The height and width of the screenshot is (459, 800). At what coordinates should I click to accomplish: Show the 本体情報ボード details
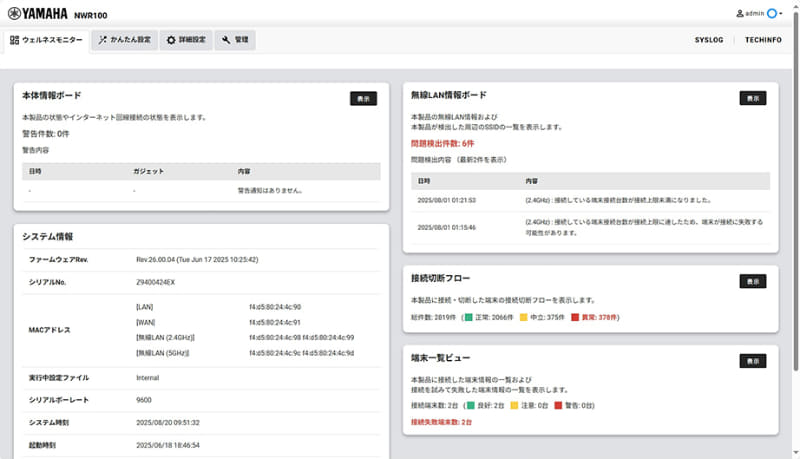(x=363, y=99)
